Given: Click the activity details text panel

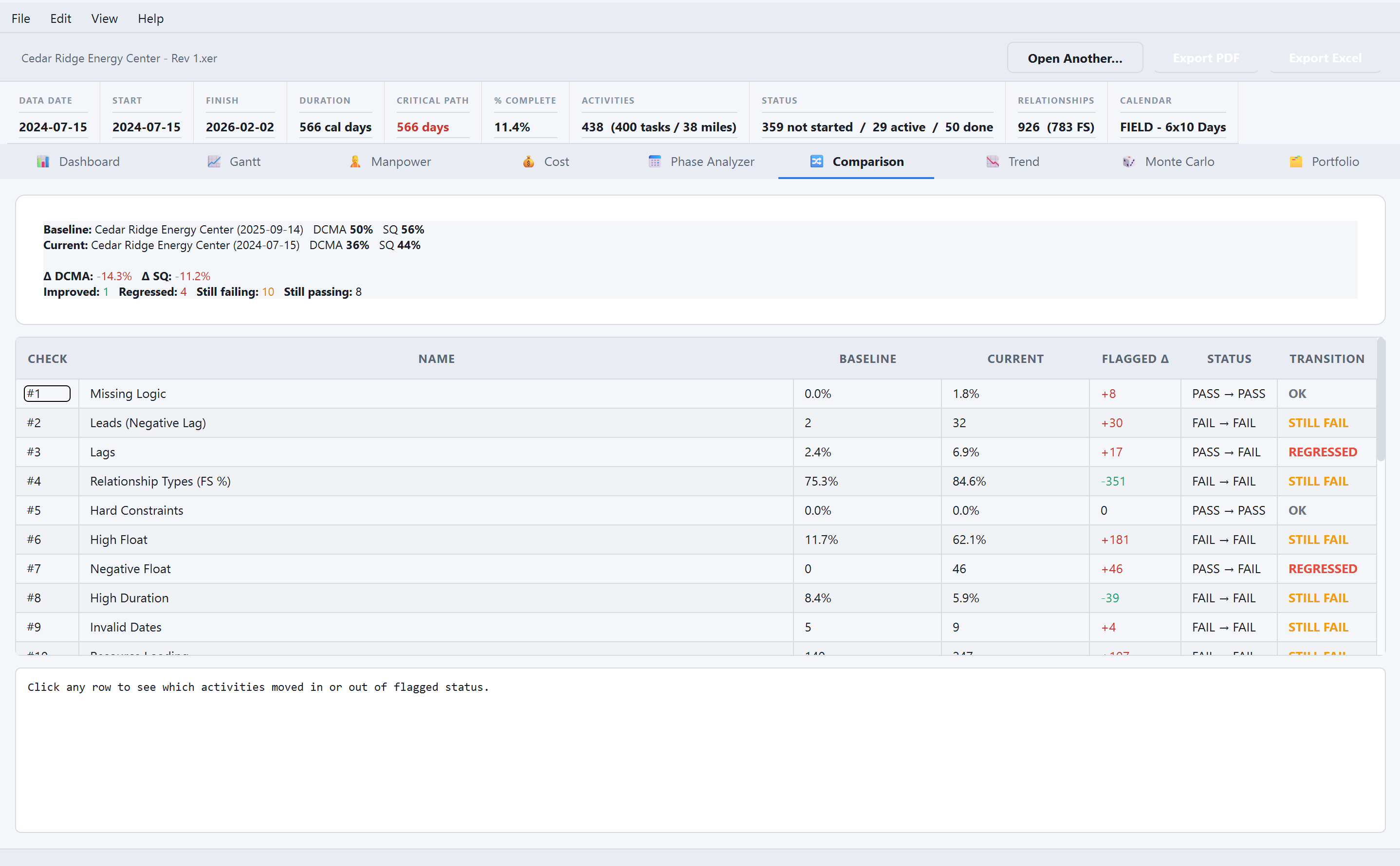Looking at the screenshot, I should point(700,750).
